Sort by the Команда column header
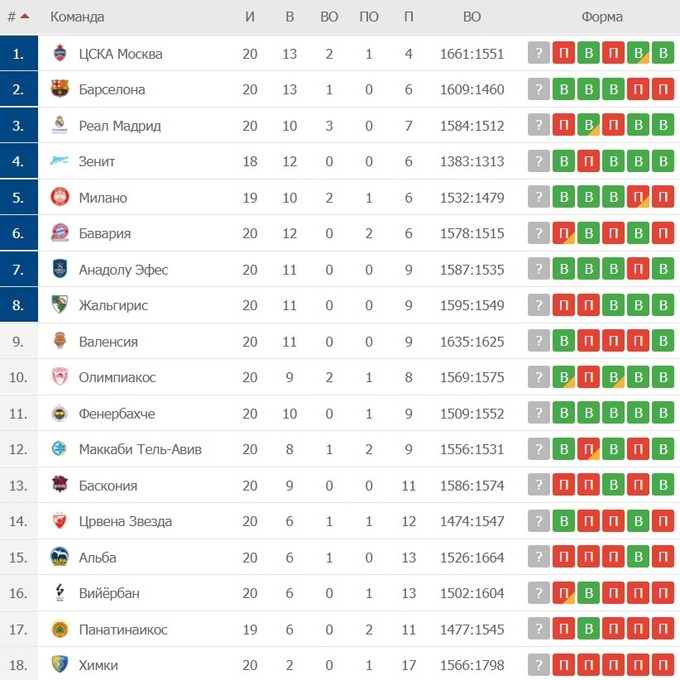 coord(77,17)
